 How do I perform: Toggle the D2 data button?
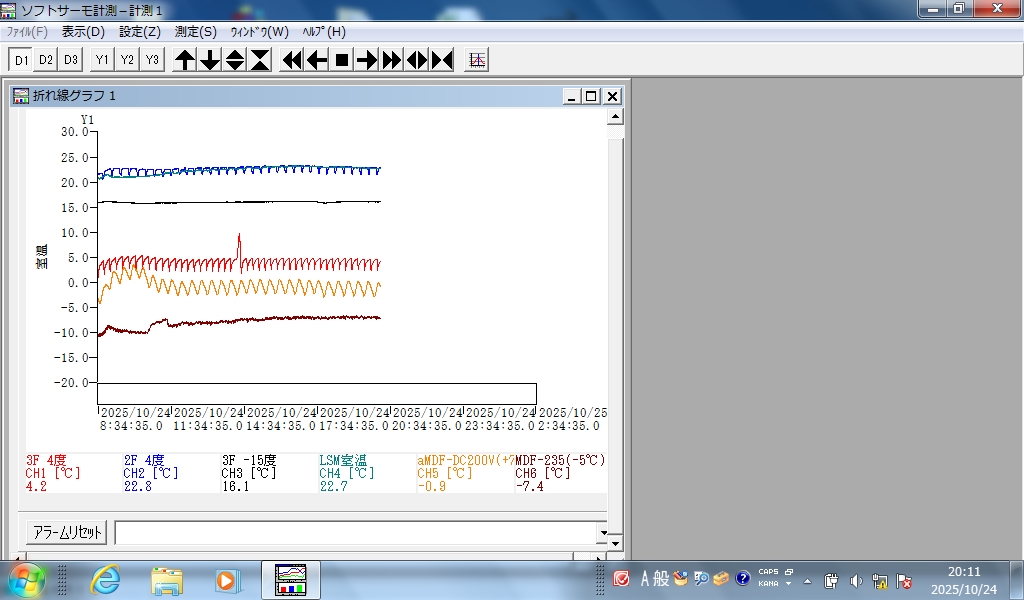pos(46,60)
